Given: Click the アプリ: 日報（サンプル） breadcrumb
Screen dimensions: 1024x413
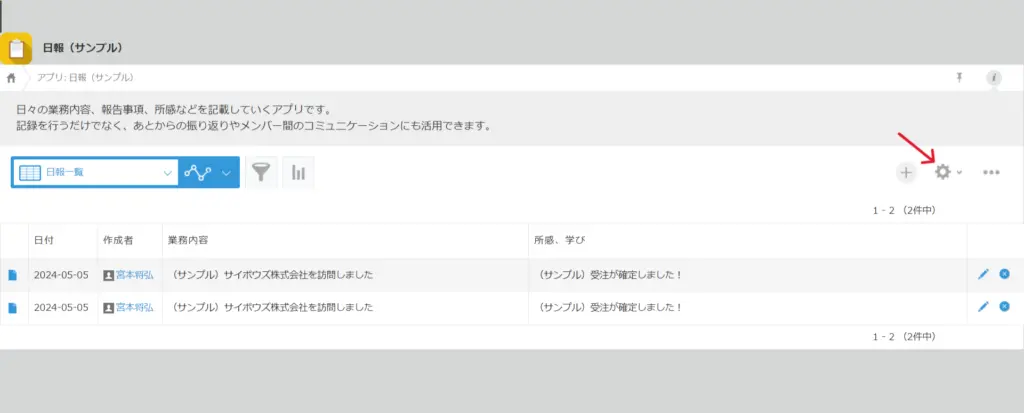Looking at the screenshot, I should [x=85, y=77].
